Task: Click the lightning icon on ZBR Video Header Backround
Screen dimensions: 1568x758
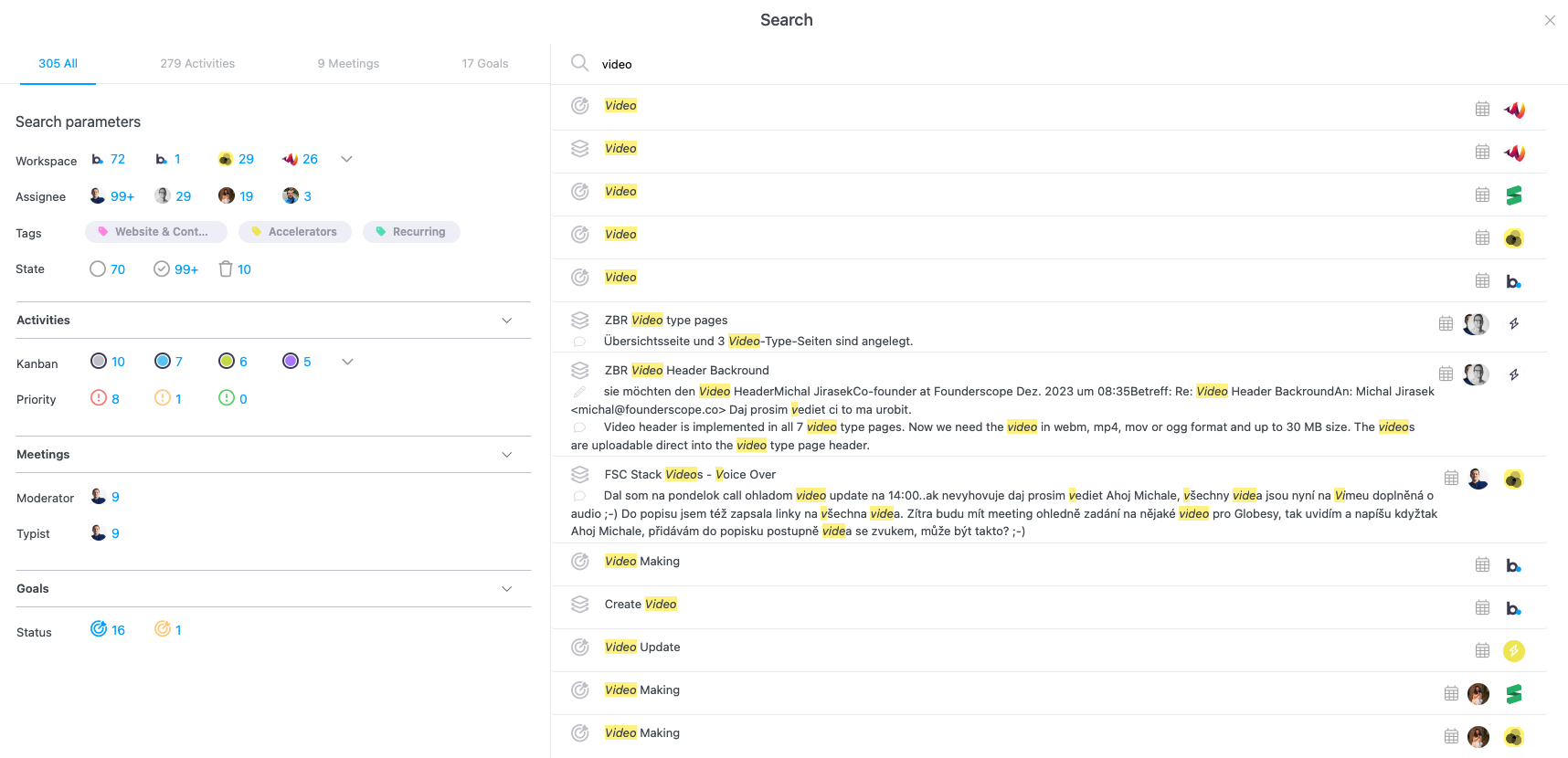Action: tap(1514, 374)
